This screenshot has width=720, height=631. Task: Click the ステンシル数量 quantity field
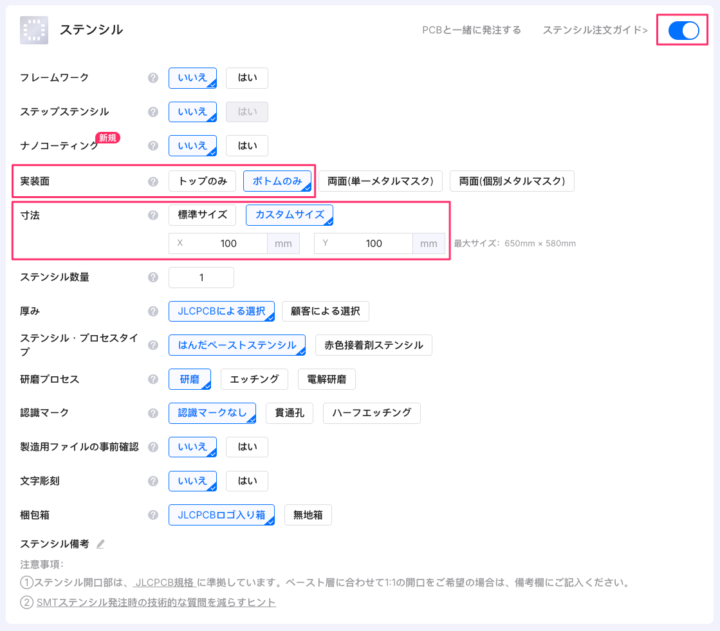coord(201,277)
